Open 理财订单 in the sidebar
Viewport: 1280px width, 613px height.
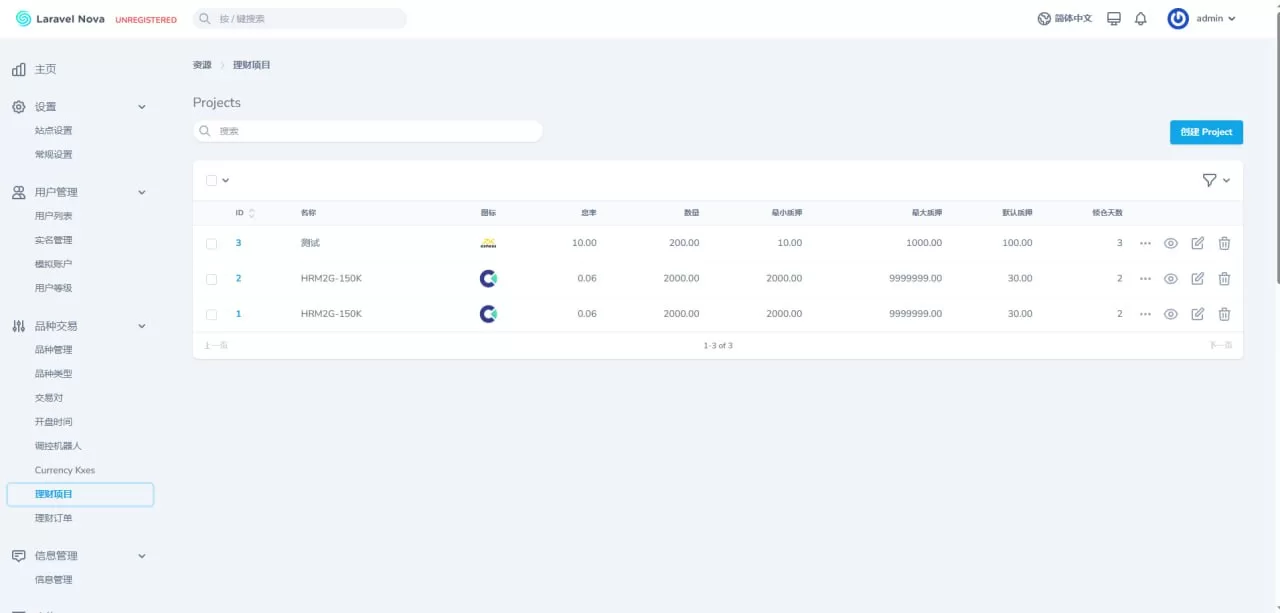[x=54, y=518]
